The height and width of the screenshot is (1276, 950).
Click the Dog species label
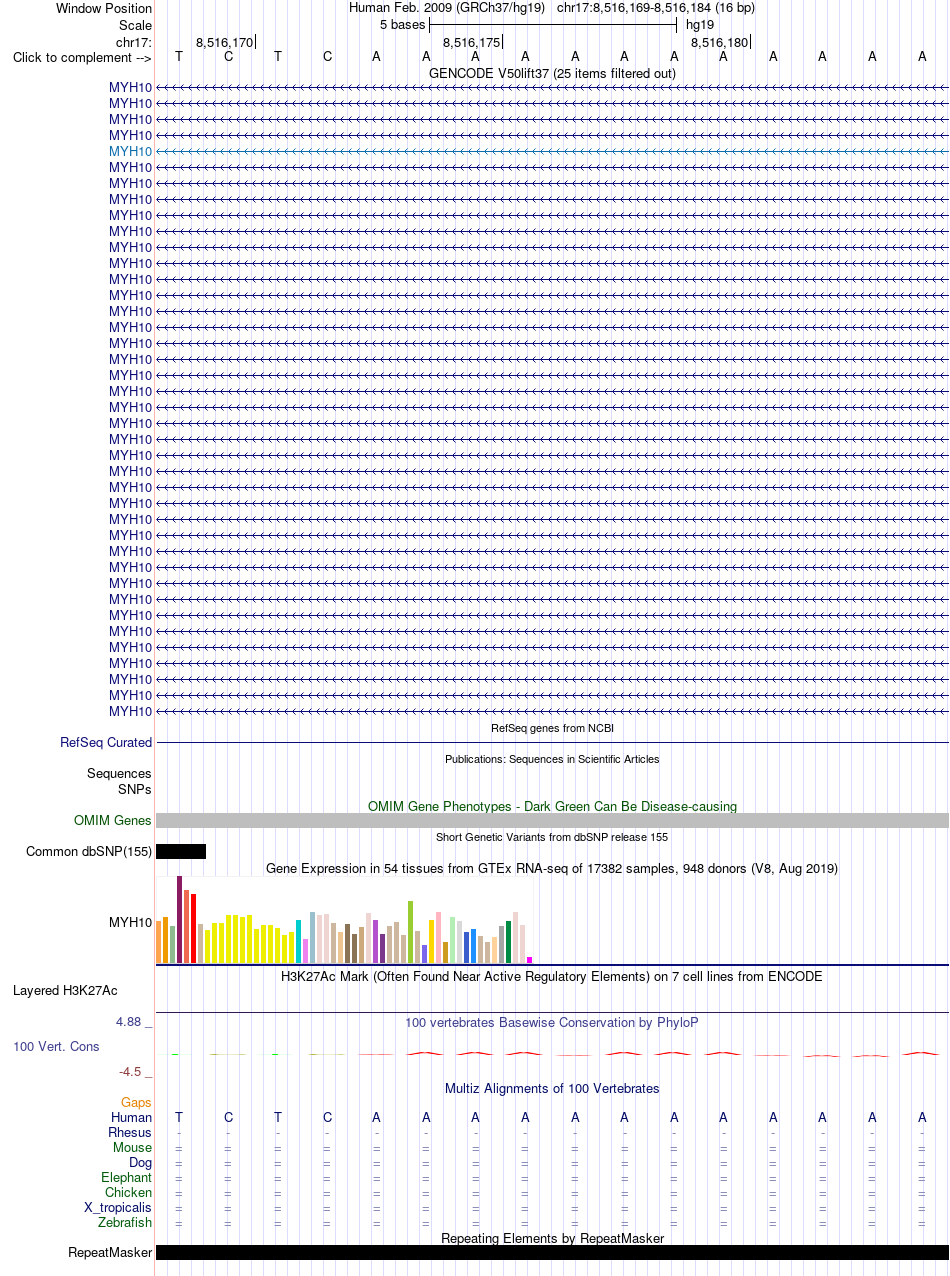[141, 1162]
